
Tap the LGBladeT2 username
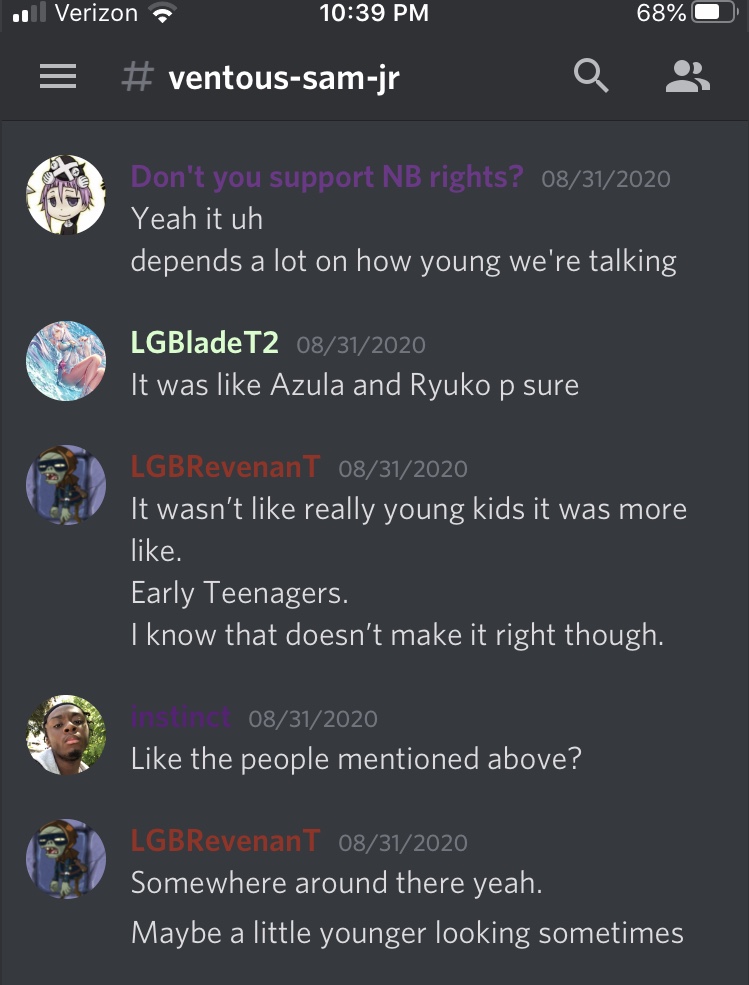tap(205, 343)
